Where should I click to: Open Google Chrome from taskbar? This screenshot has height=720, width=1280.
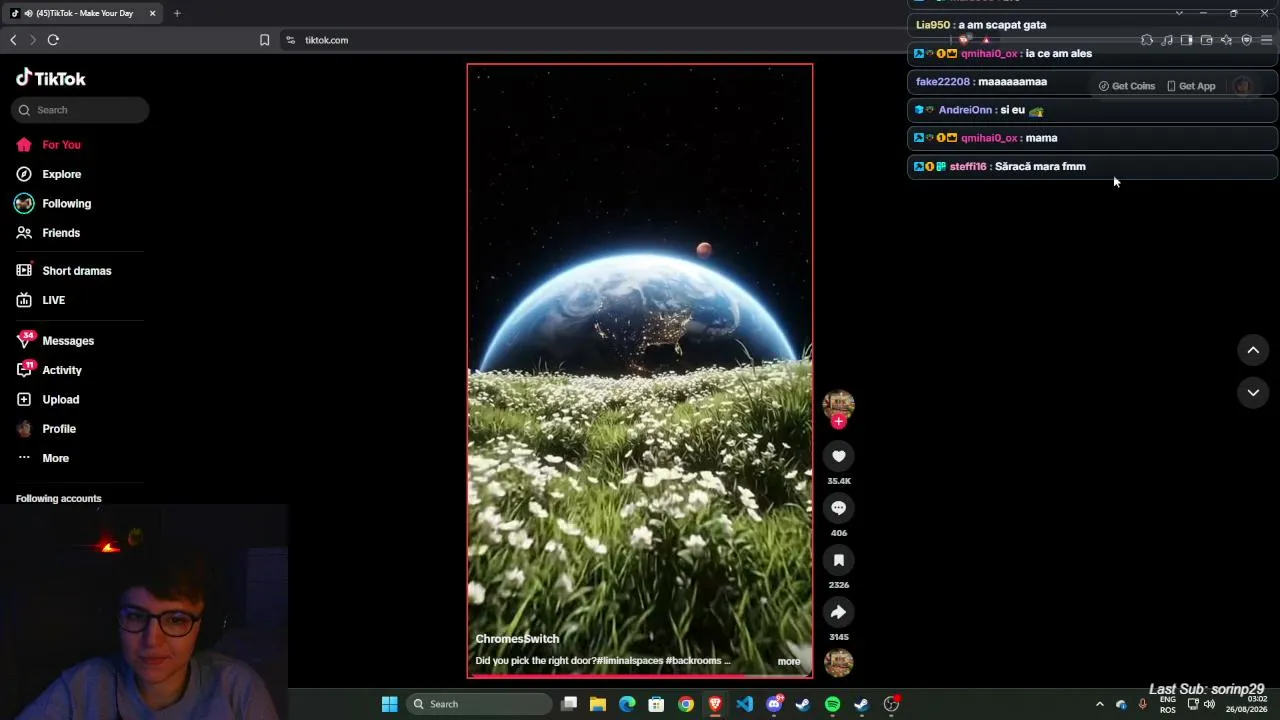pyautogui.click(x=686, y=704)
